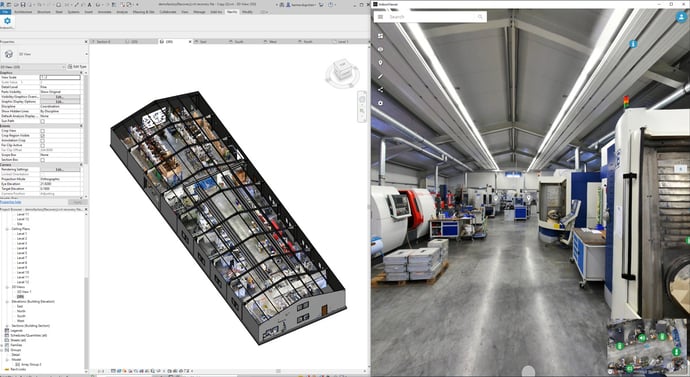This screenshot has height=377, width=690.
Task: Open the blue info marker near ceiling
Action: point(633,44)
